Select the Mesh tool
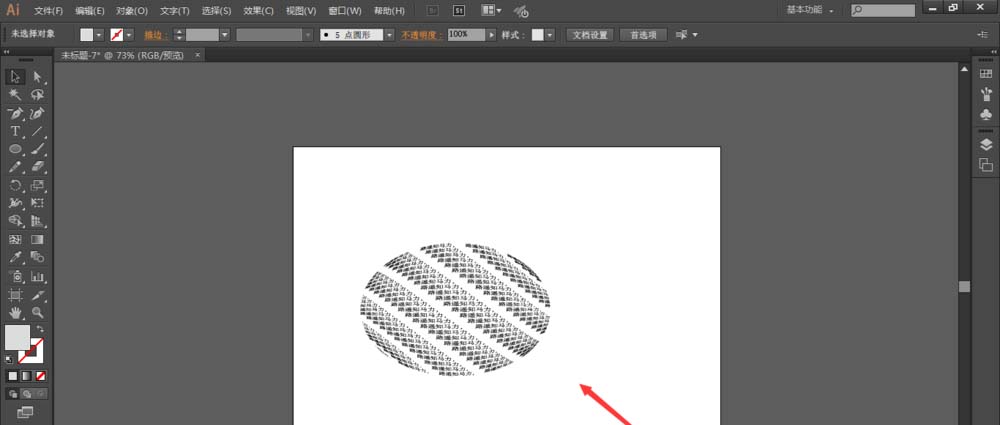The image size is (1000, 425). (x=15, y=240)
